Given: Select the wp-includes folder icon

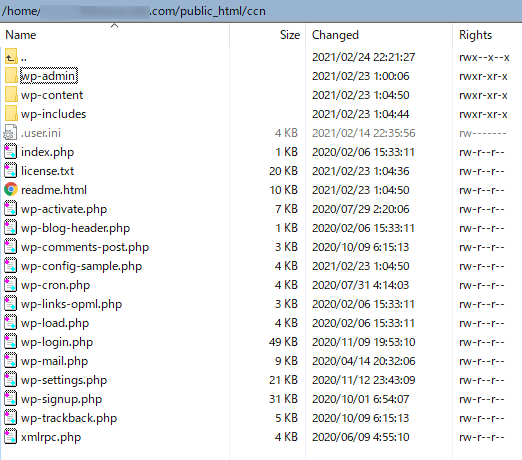Looking at the screenshot, I should pos(11,114).
